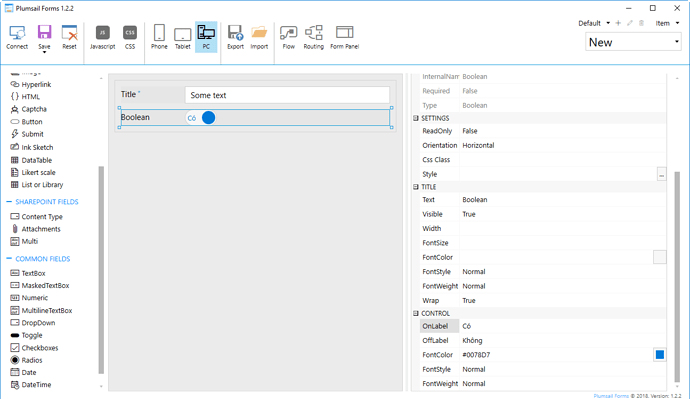
Task: Edit the Visible property value True
Action: [563, 214]
